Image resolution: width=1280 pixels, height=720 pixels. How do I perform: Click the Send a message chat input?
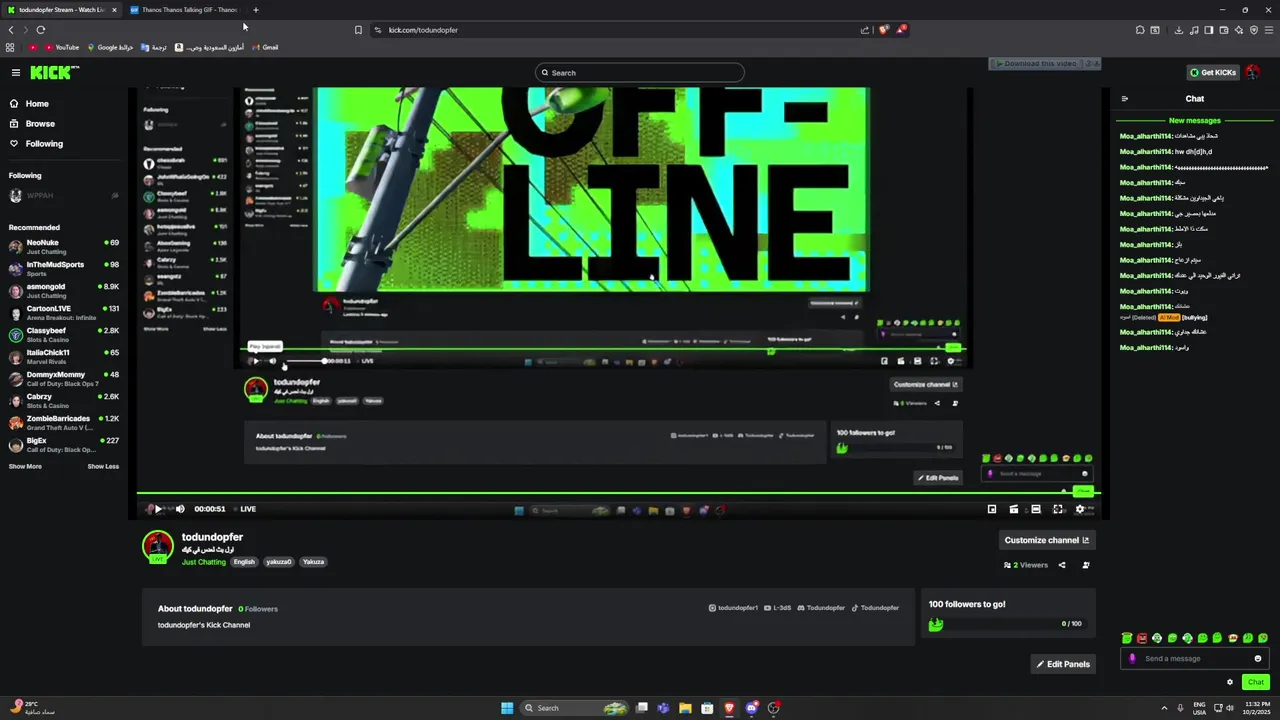click(1194, 658)
